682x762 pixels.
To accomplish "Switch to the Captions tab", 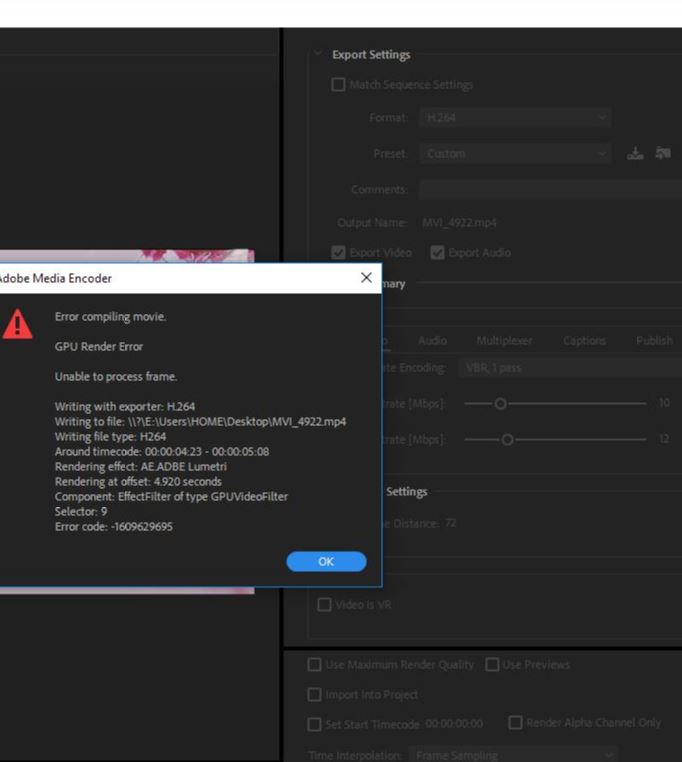I will (x=584, y=341).
